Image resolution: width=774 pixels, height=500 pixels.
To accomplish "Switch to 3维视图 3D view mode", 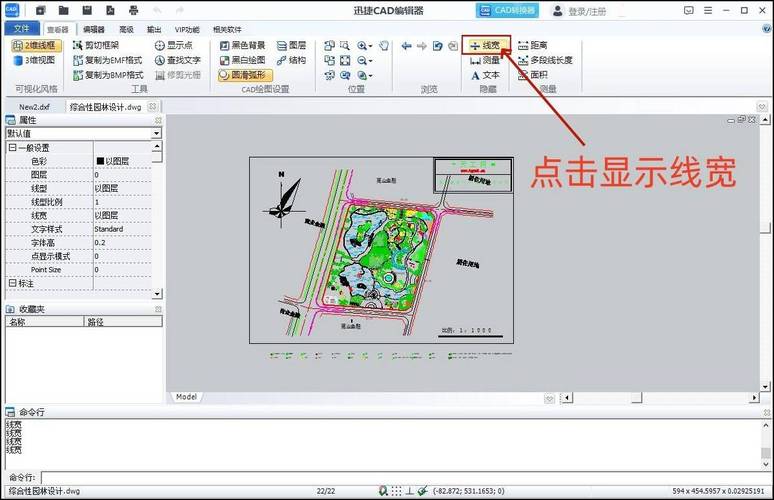I will click(x=34, y=60).
